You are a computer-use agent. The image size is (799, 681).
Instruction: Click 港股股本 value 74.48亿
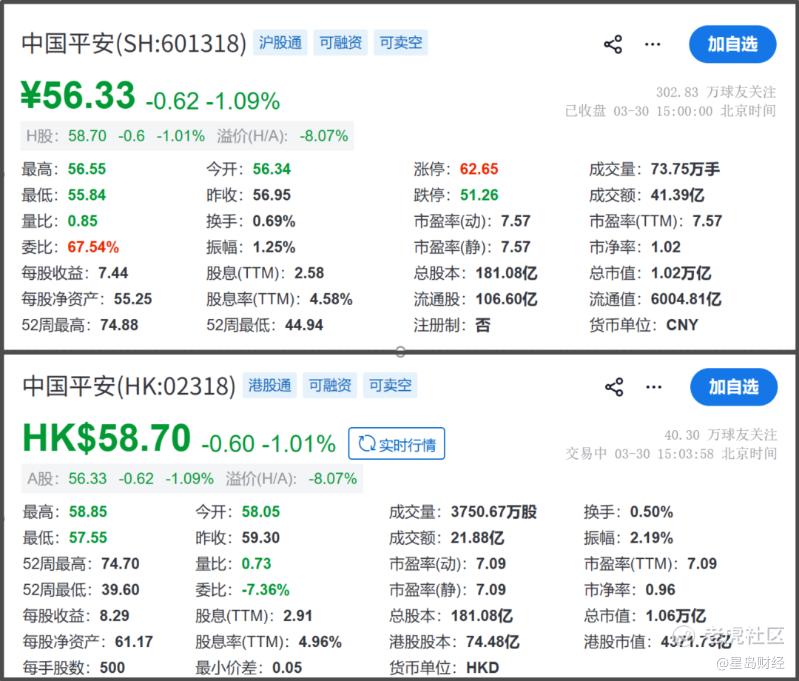(x=493, y=642)
